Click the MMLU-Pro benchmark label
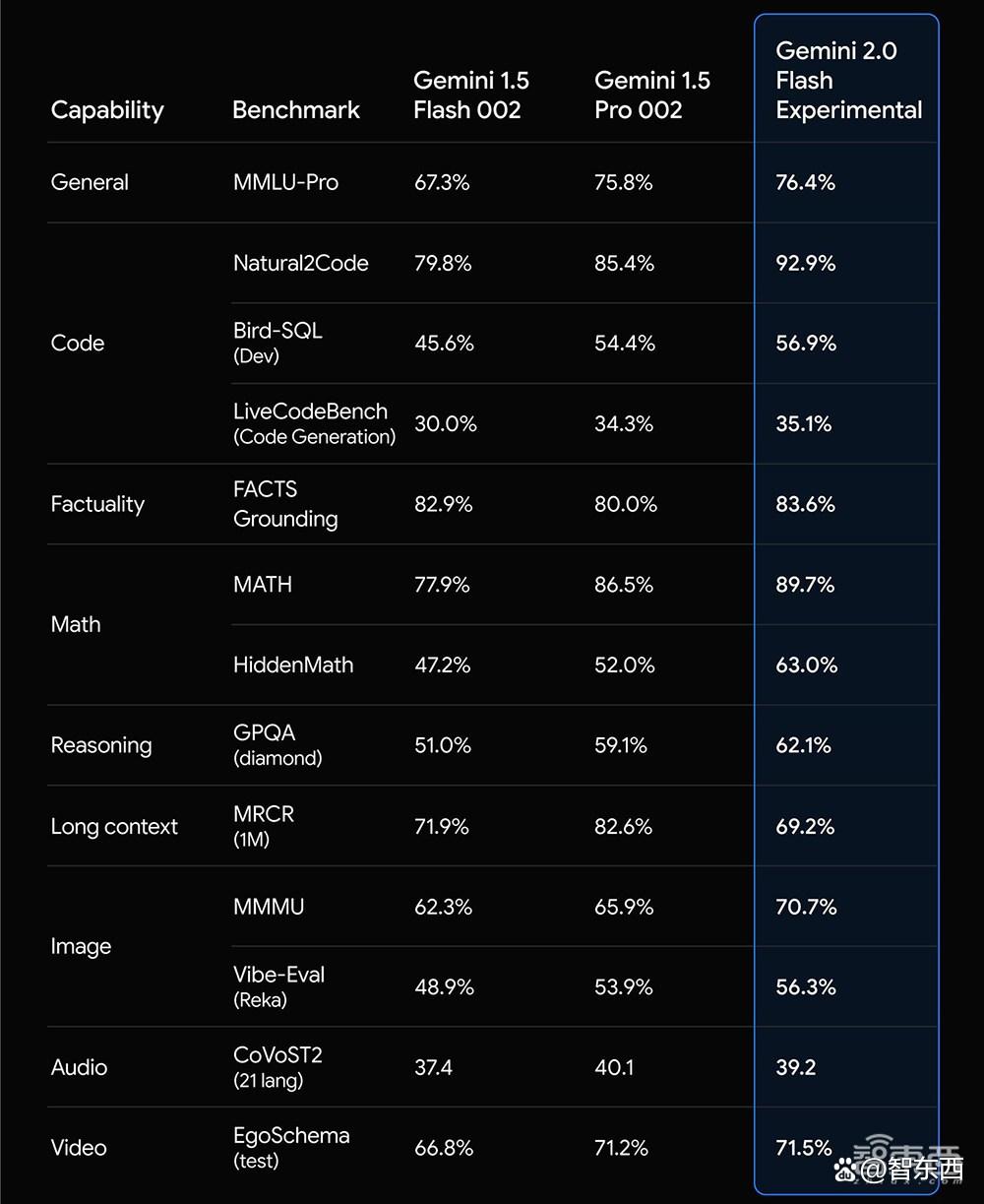The height and width of the screenshot is (1204, 984). pos(285,182)
